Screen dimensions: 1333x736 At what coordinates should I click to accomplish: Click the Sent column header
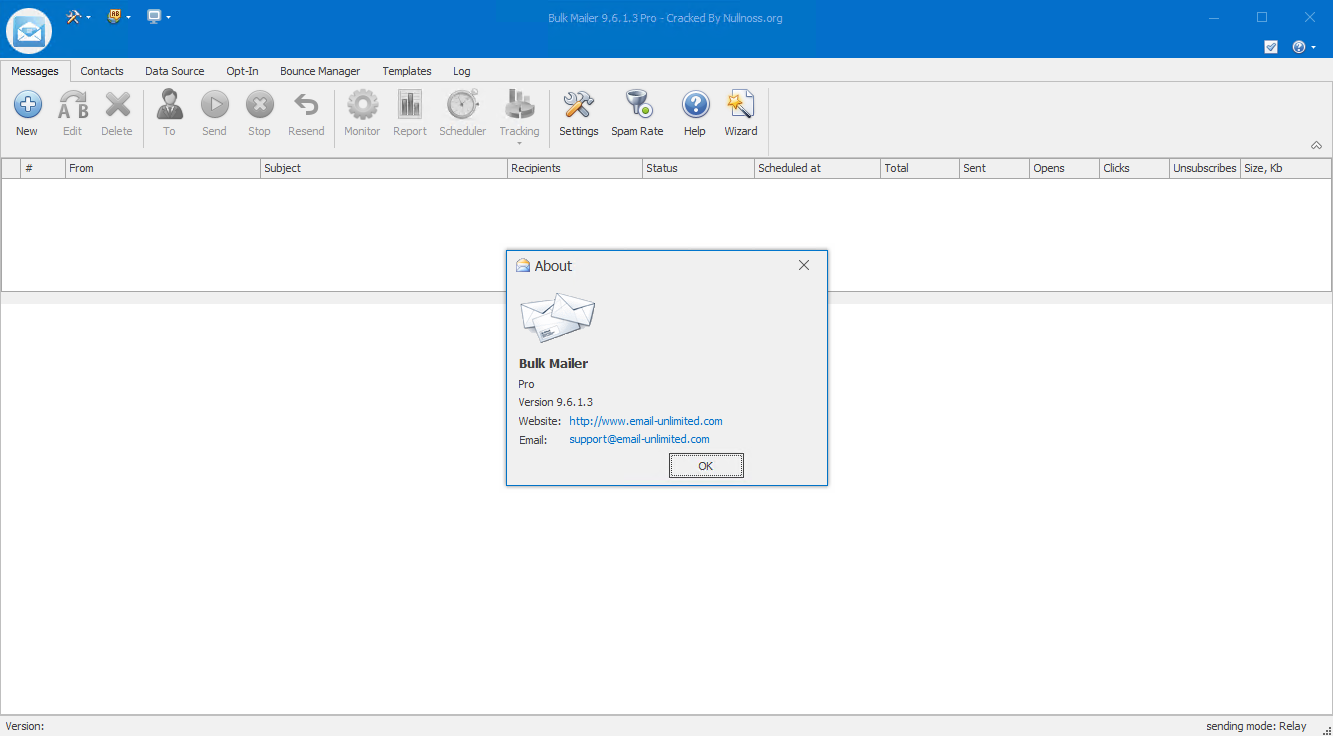(x=994, y=168)
